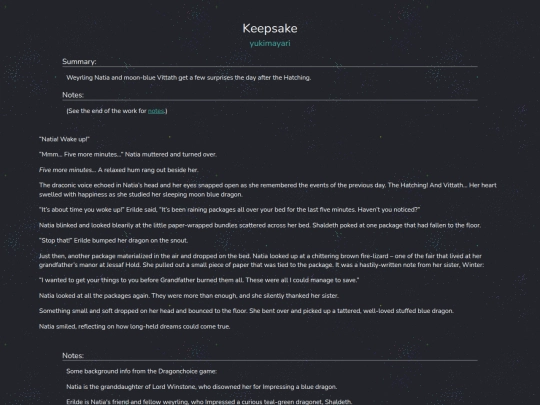The width and height of the screenshot is (540, 405).
Task: Follow the 'notes' link in the Notes section
Action: [x=156, y=111]
